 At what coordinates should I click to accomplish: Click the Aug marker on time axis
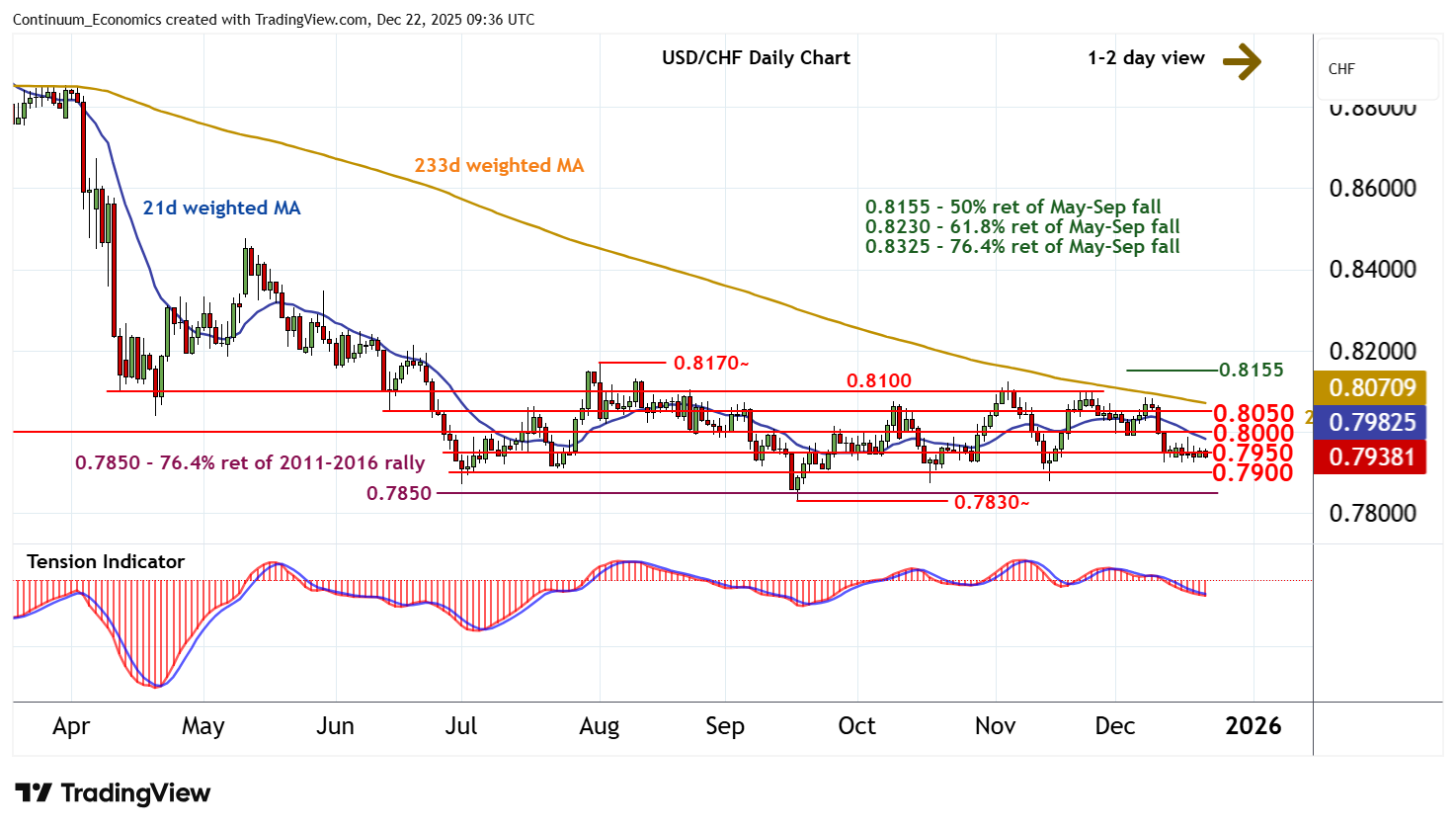click(599, 727)
